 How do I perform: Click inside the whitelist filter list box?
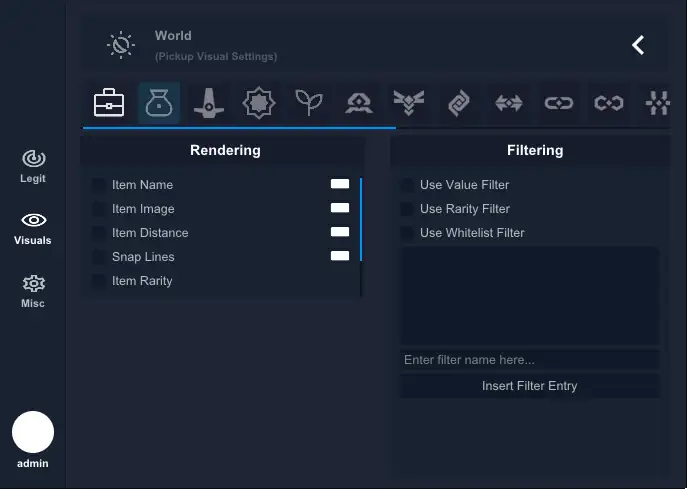tap(530, 296)
